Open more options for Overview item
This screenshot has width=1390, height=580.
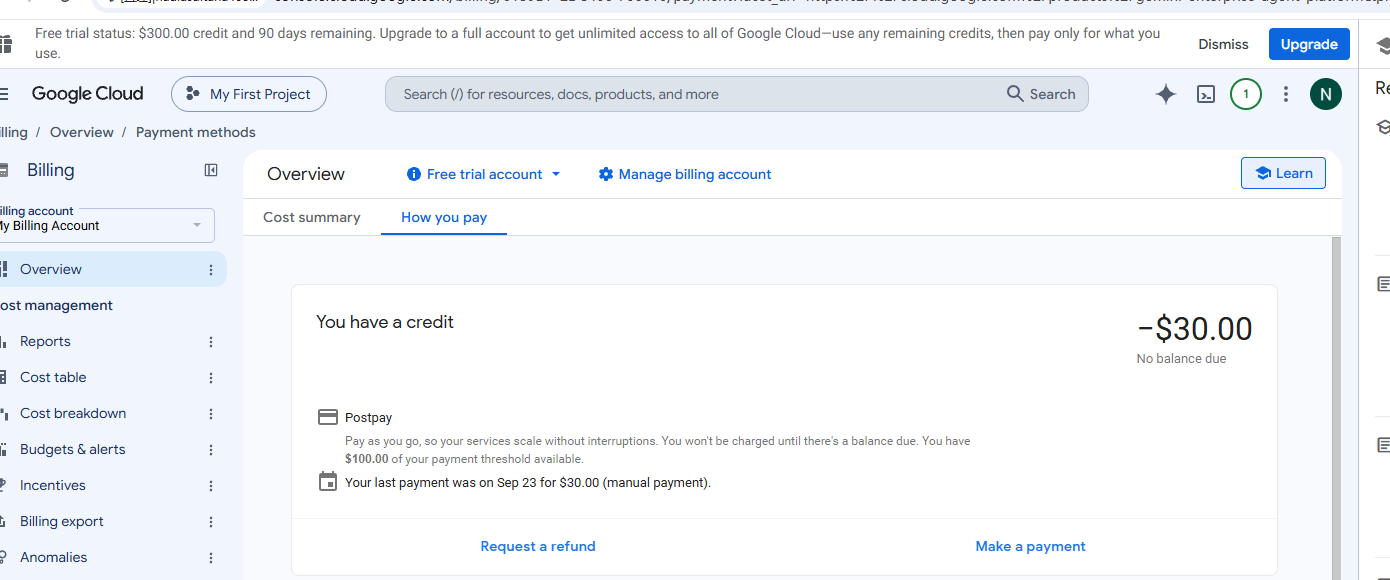(x=211, y=269)
